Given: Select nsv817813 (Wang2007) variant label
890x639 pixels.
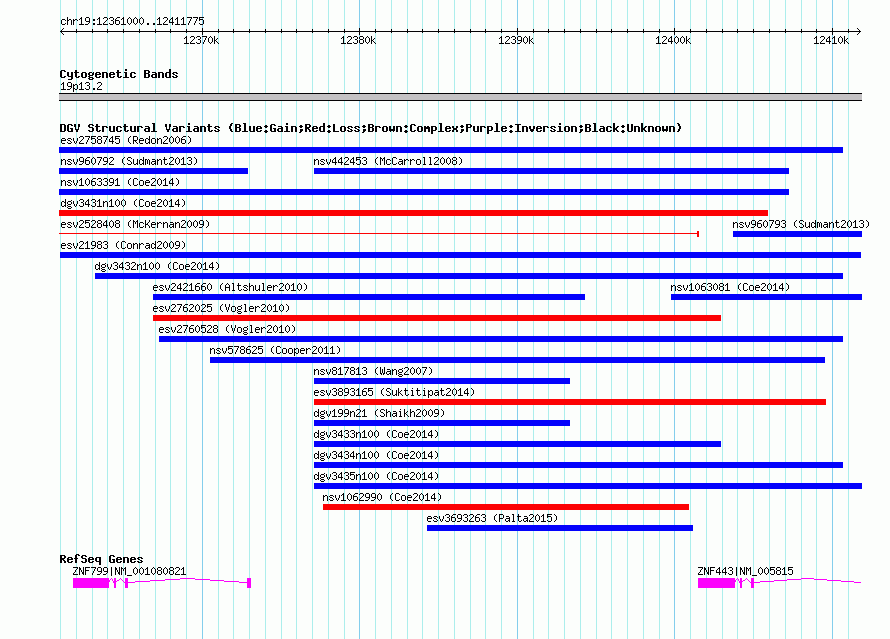Looking at the screenshot, I should (373, 371).
